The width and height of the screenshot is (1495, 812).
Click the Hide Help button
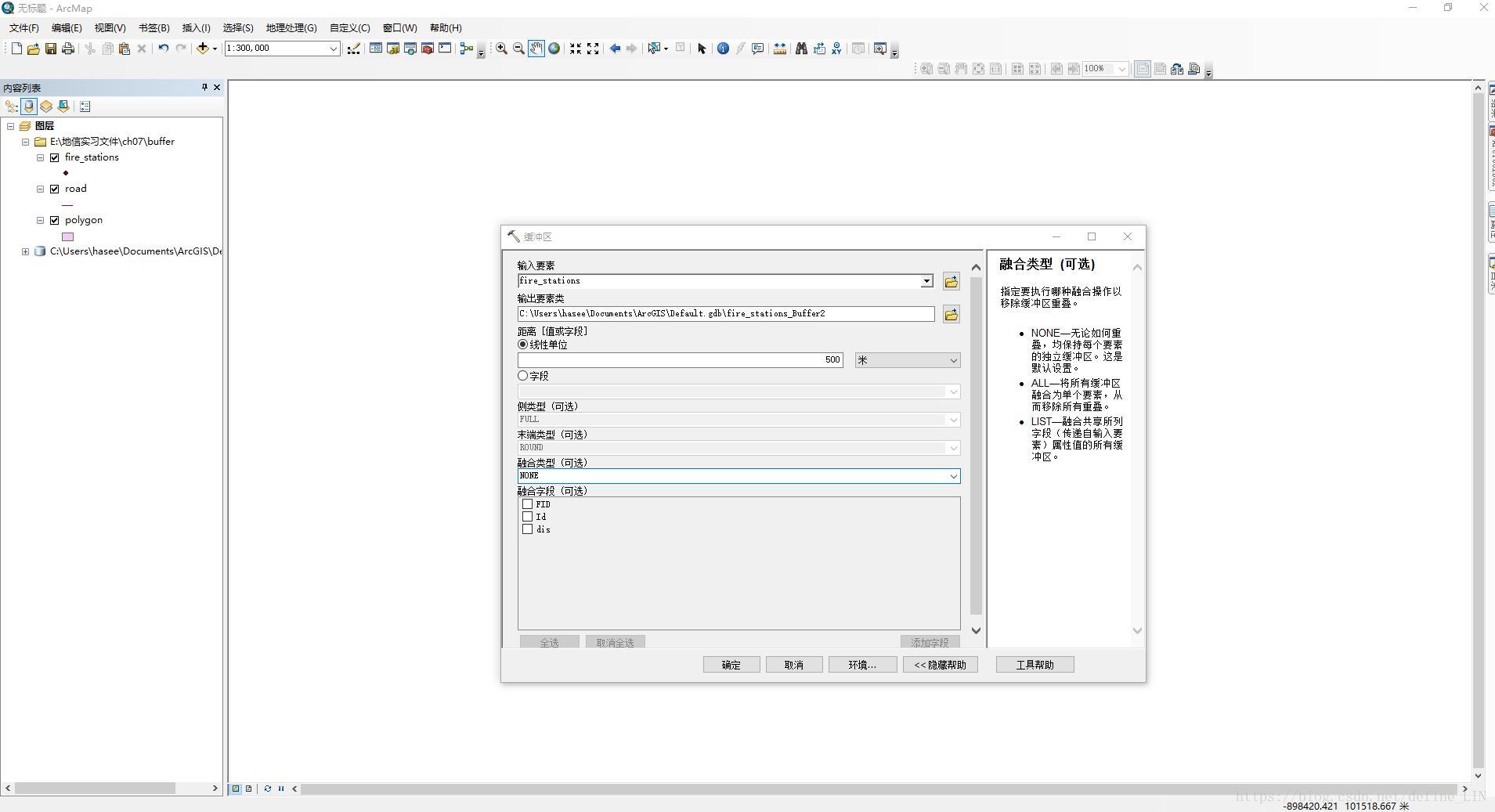[x=941, y=665]
